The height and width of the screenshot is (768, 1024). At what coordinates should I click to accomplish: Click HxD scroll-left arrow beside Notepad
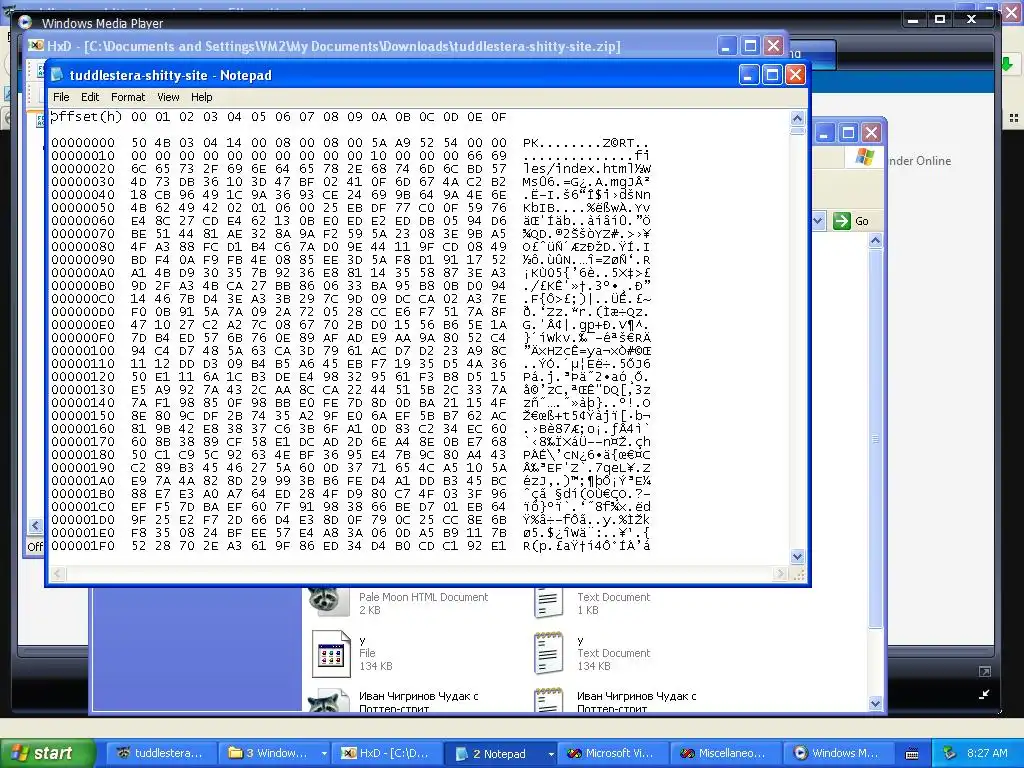point(35,525)
